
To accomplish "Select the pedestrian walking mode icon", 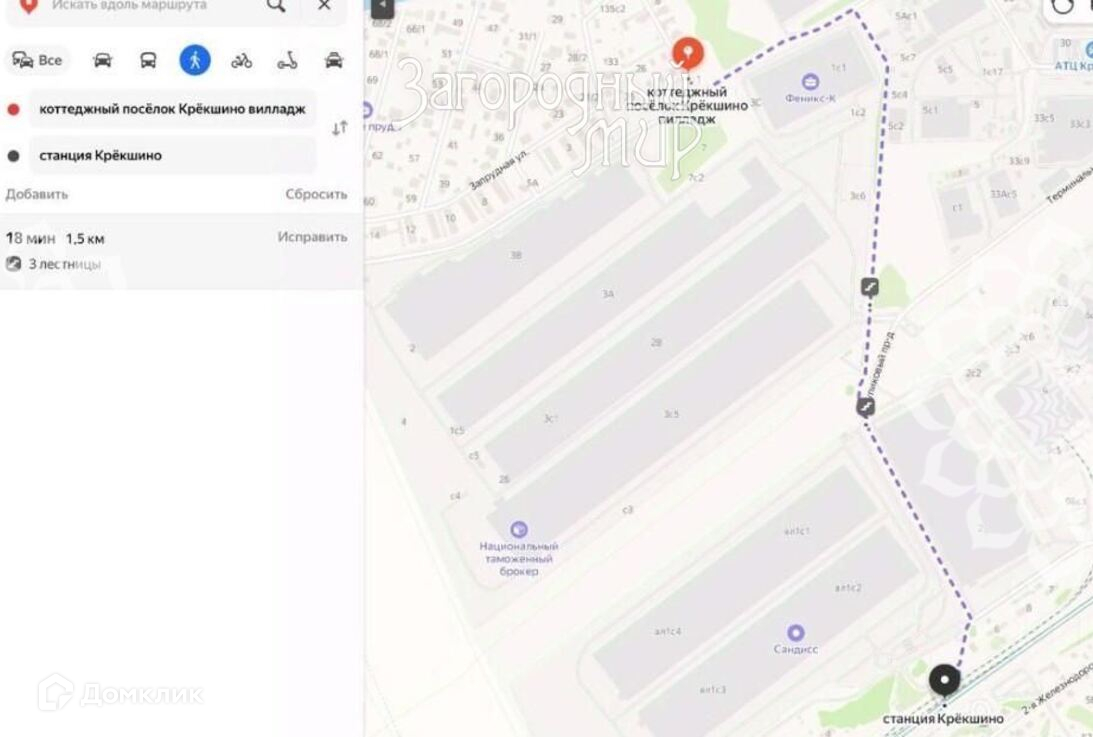I will pos(195,60).
